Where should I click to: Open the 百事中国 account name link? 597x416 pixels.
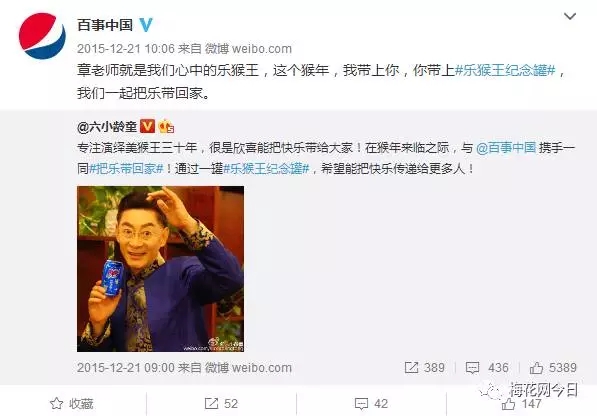tap(105, 25)
